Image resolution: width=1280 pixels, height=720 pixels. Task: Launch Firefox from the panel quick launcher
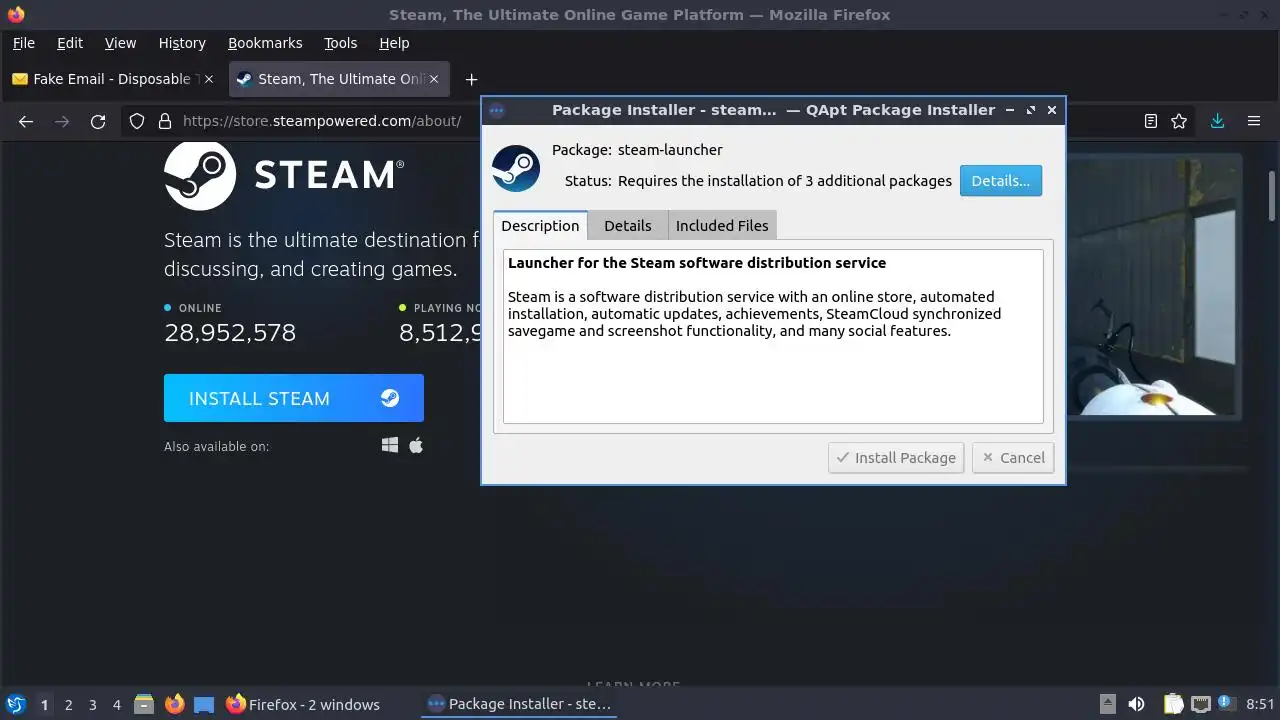[x=174, y=704]
